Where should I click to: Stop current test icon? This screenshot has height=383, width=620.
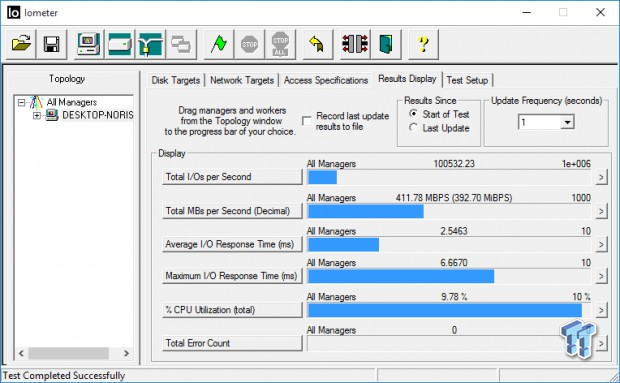pyautogui.click(x=250, y=44)
